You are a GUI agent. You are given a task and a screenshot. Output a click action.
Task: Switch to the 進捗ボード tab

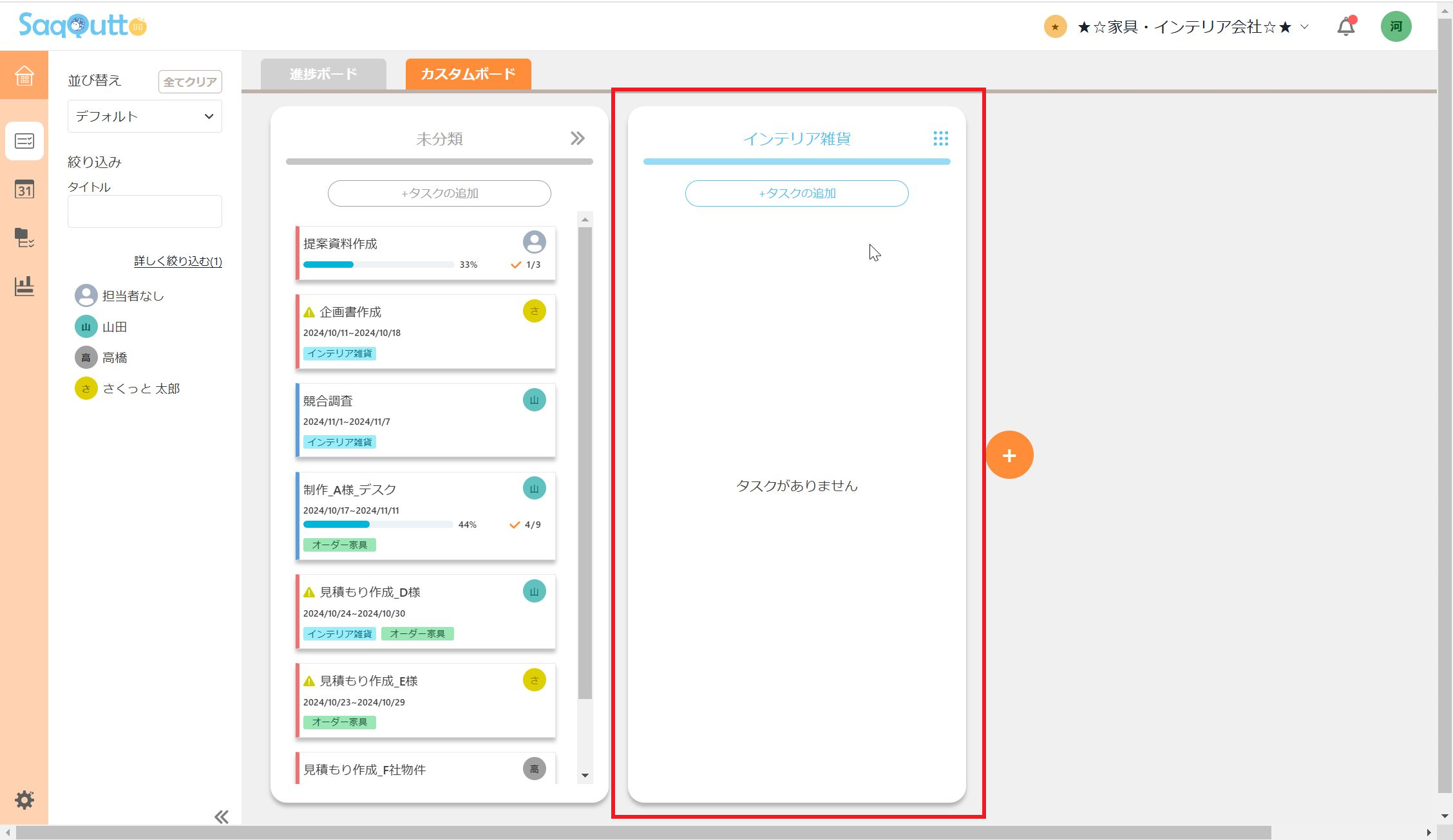pos(323,74)
